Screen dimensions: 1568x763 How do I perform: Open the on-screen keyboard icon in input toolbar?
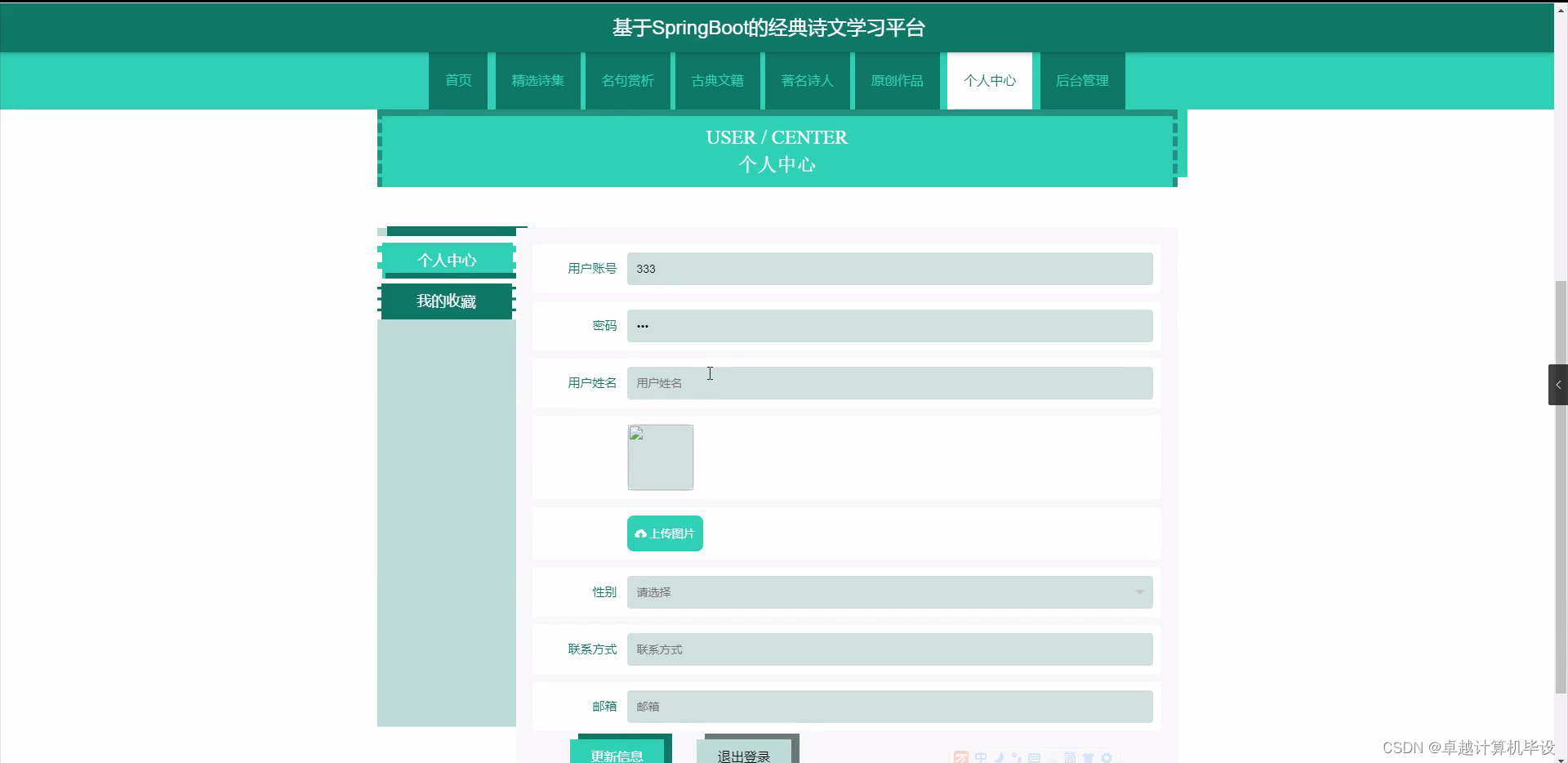pos(1035,757)
